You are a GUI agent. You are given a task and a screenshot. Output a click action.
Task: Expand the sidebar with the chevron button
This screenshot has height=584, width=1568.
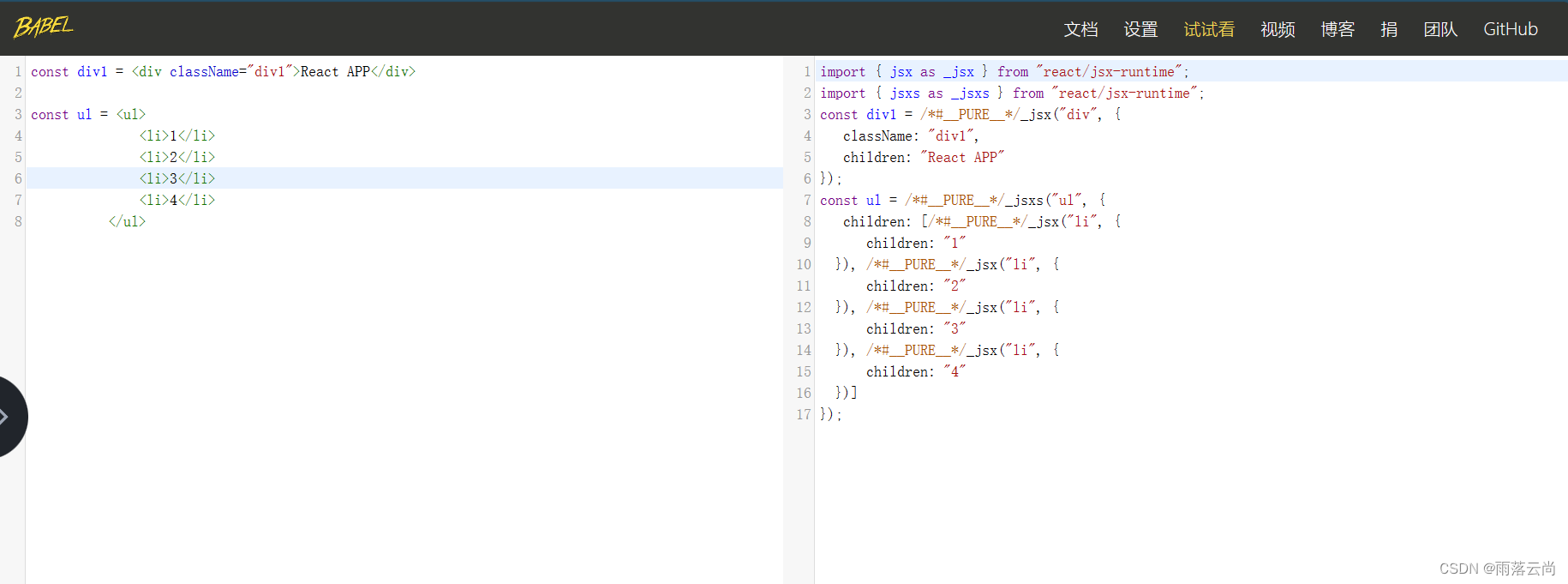9,417
